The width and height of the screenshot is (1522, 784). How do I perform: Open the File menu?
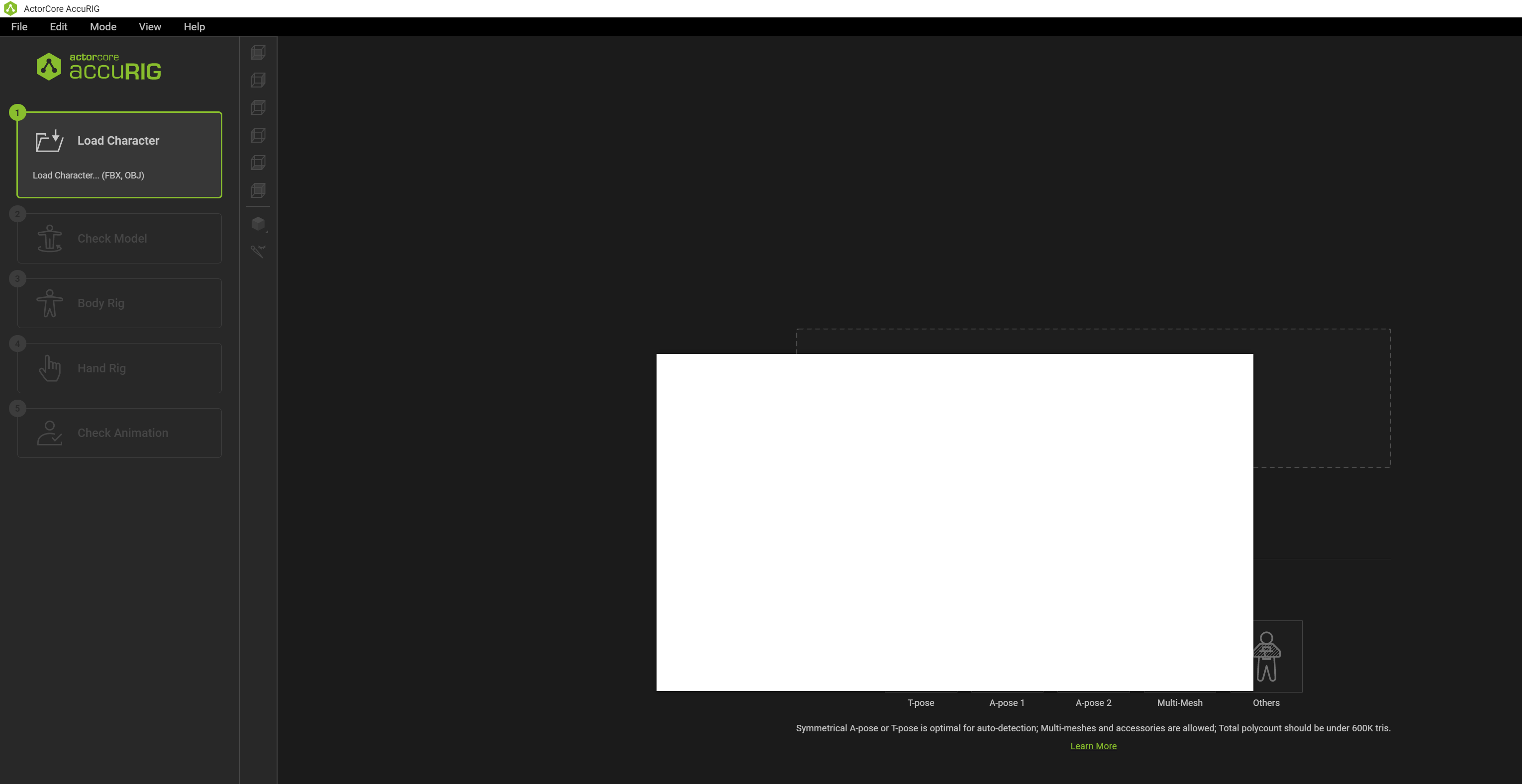[x=19, y=26]
